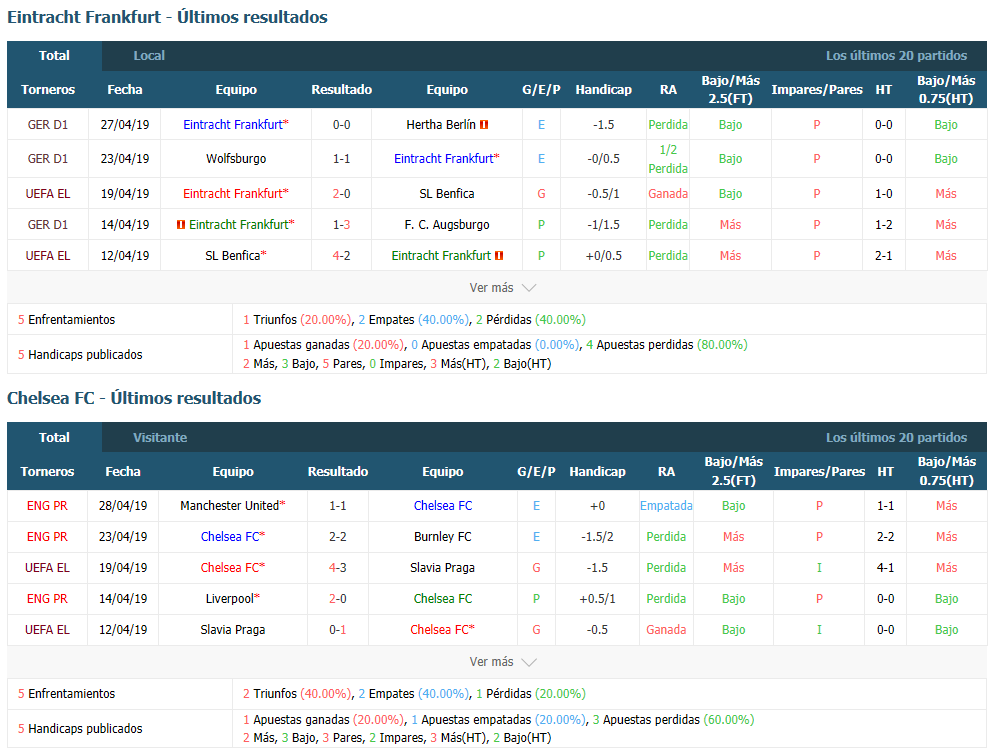Screen dimensions: 993x754
Task: Click ENG PR in the Manchester United row
Action: click(47, 506)
